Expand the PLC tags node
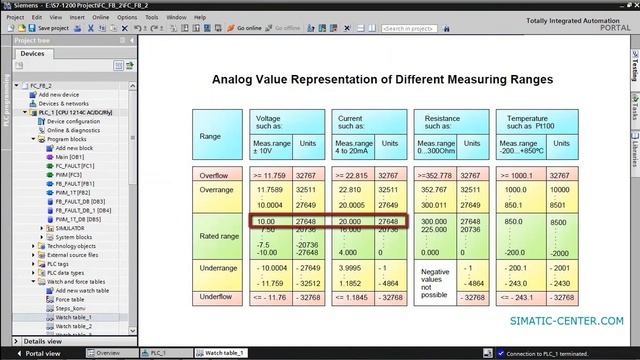Viewport: 640px width, 360px height. pyautogui.click(x=33, y=264)
